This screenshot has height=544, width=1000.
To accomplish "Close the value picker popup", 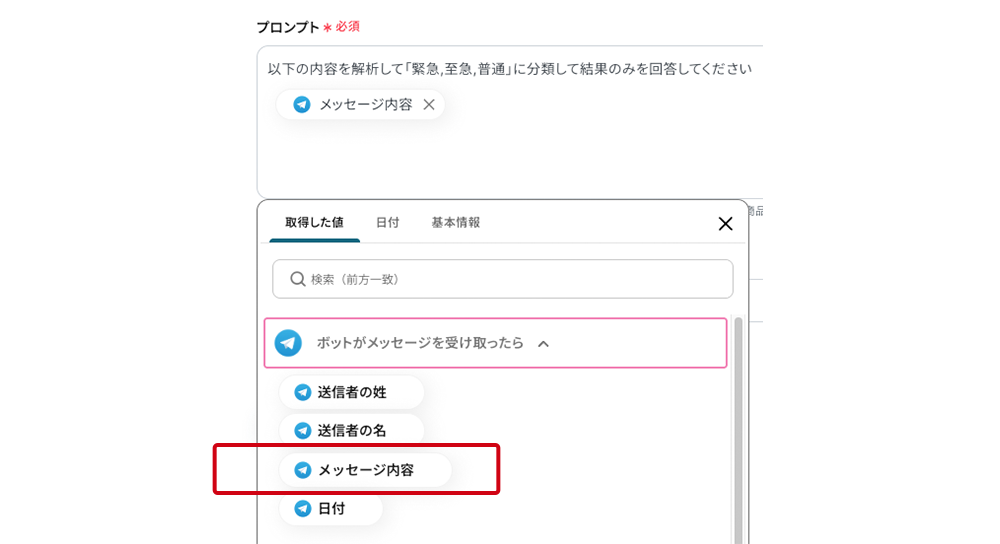I will (726, 223).
